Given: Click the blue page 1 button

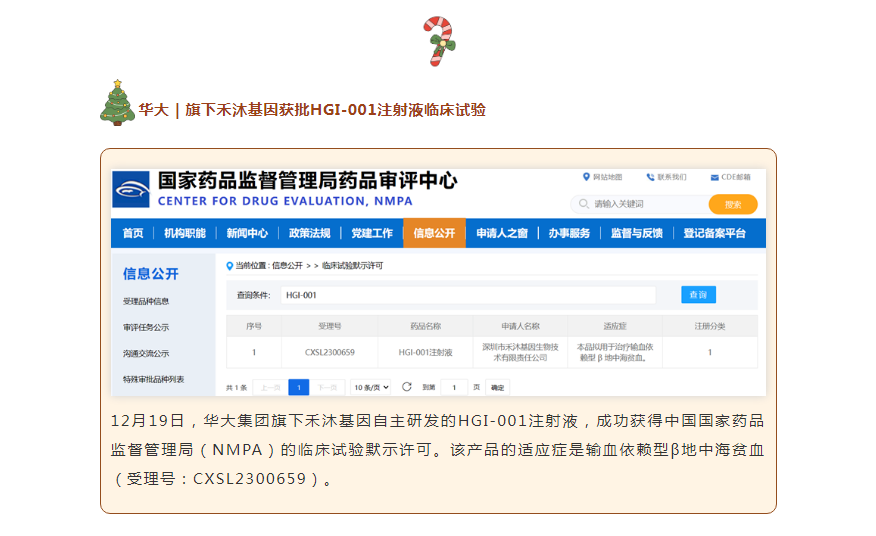Looking at the screenshot, I should tap(299, 387).
